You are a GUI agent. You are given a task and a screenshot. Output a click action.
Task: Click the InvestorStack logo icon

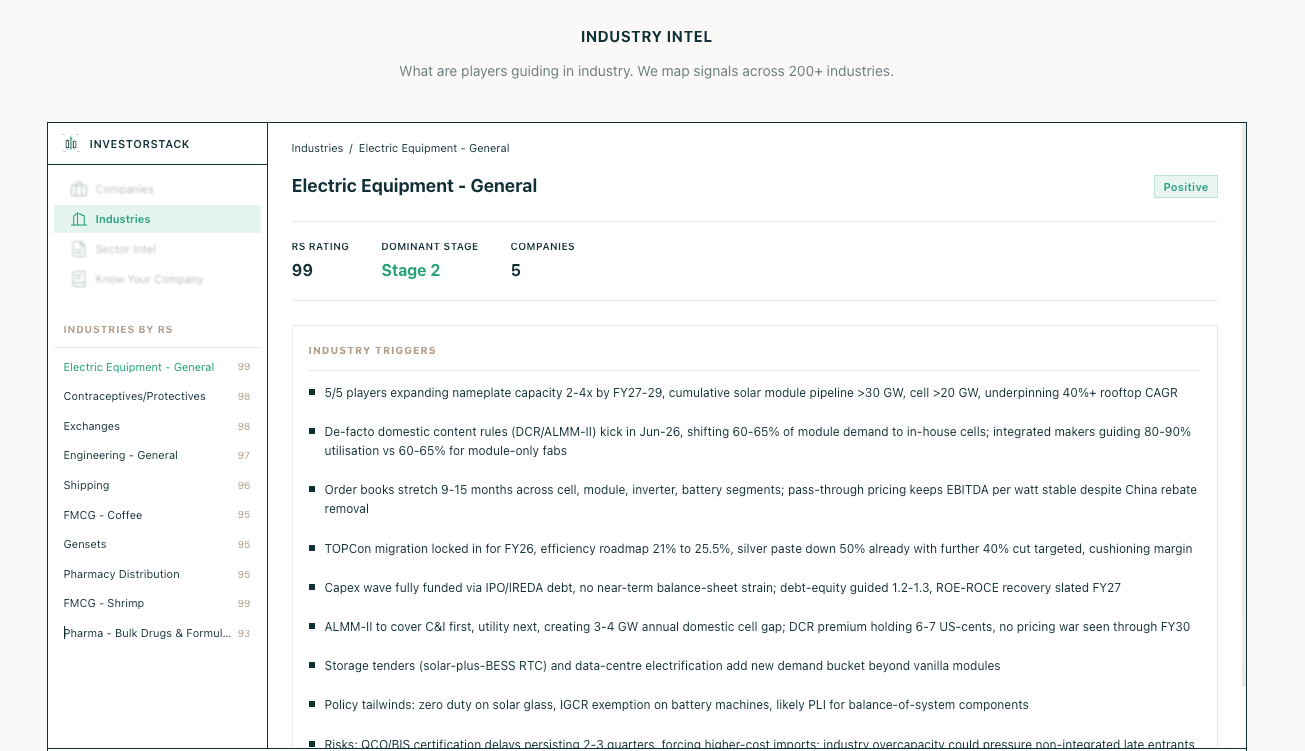71,144
